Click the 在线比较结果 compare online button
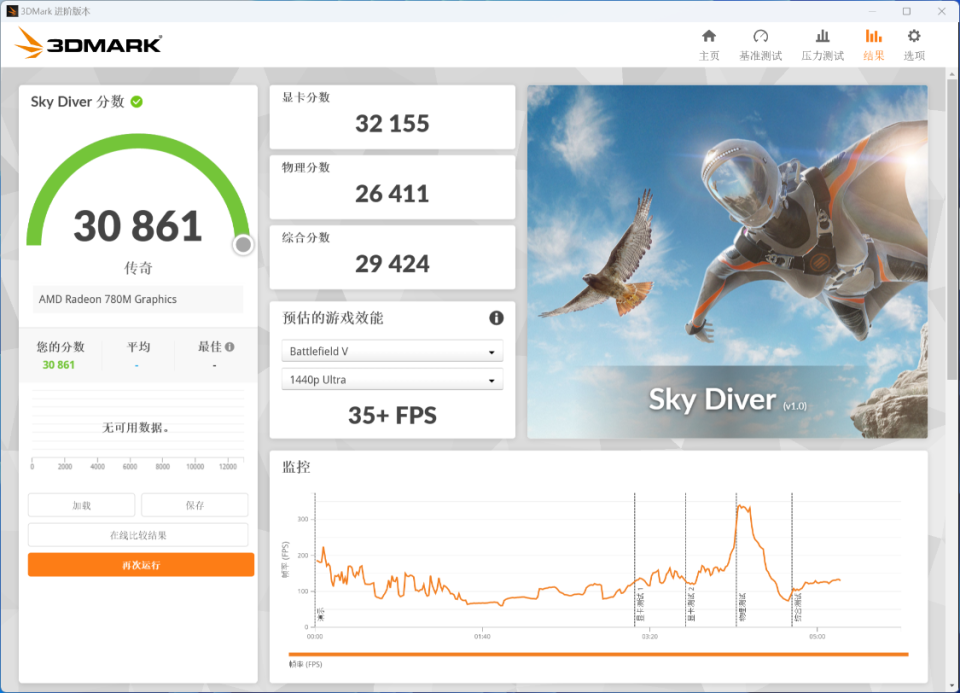This screenshot has height=693, width=960. pos(138,535)
